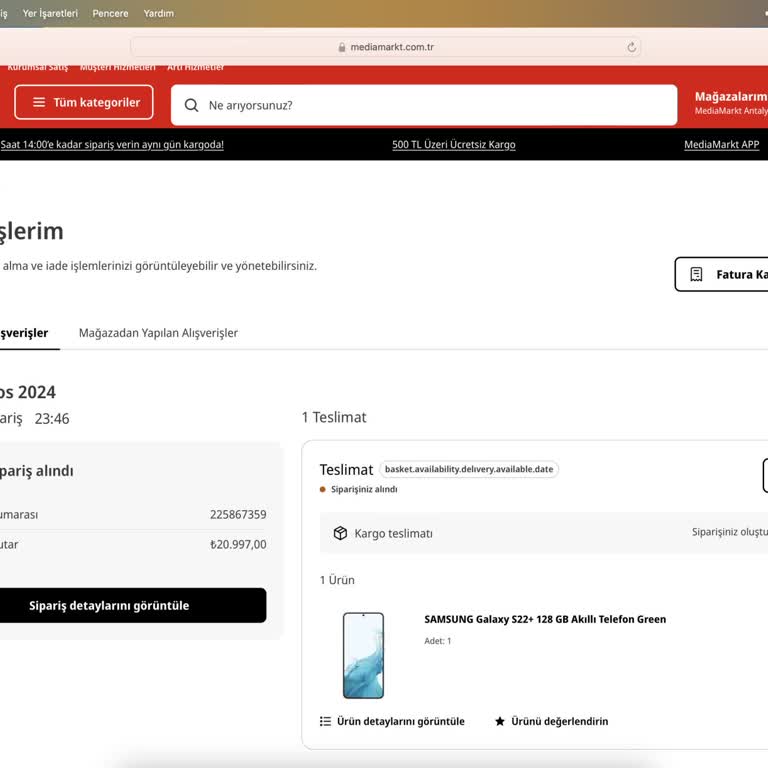Click the order time 23:46
This screenshot has width=768, height=768.
[52, 419]
